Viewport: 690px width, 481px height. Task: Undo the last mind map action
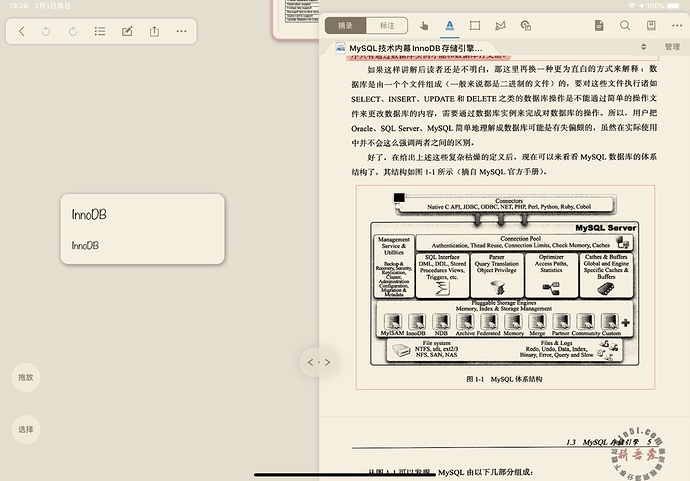46,31
